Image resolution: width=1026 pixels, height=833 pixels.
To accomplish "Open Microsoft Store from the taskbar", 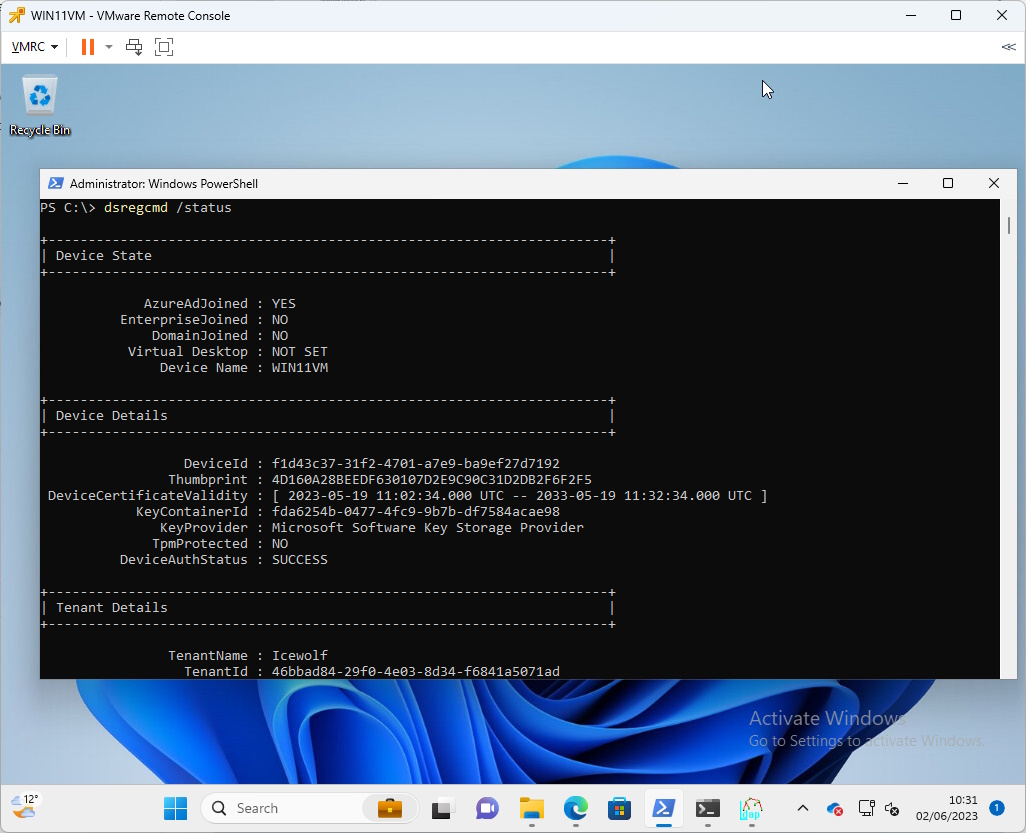I will click(619, 809).
